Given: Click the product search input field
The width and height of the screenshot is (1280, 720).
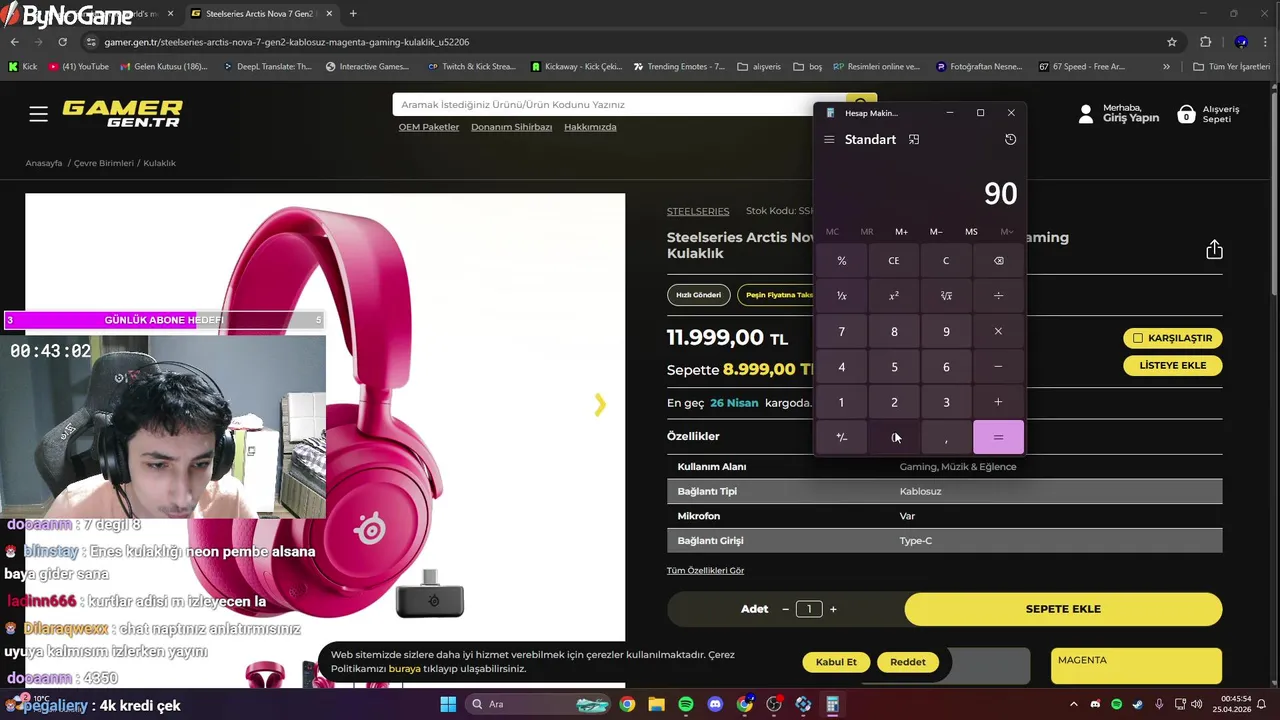Looking at the screenshot, I should (618, 104).
